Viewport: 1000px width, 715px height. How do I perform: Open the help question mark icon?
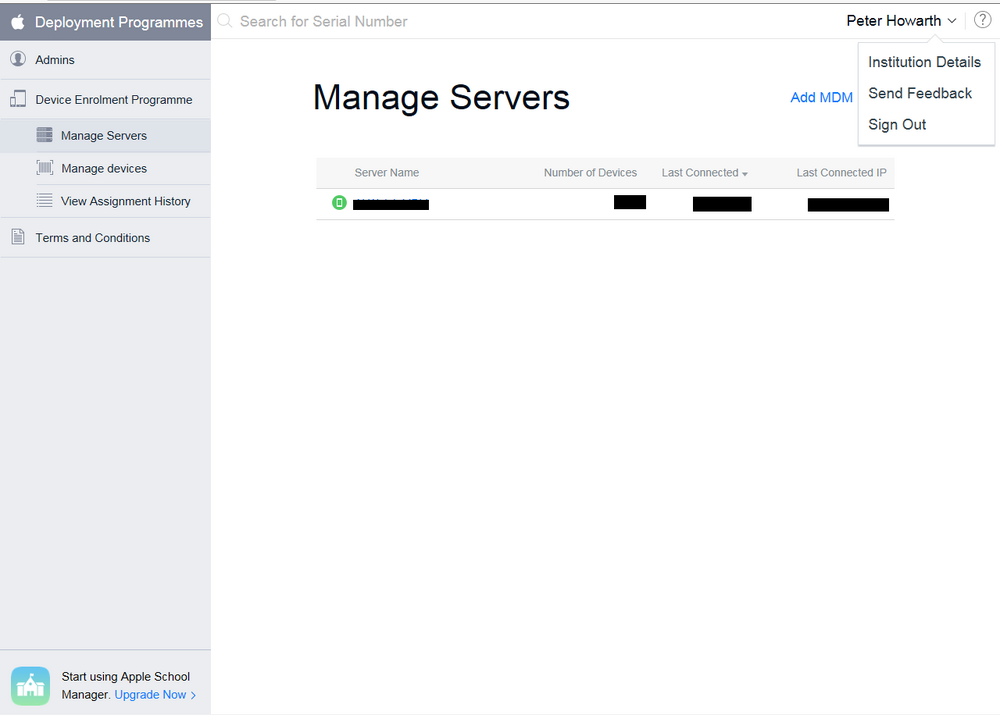[982, 20]
